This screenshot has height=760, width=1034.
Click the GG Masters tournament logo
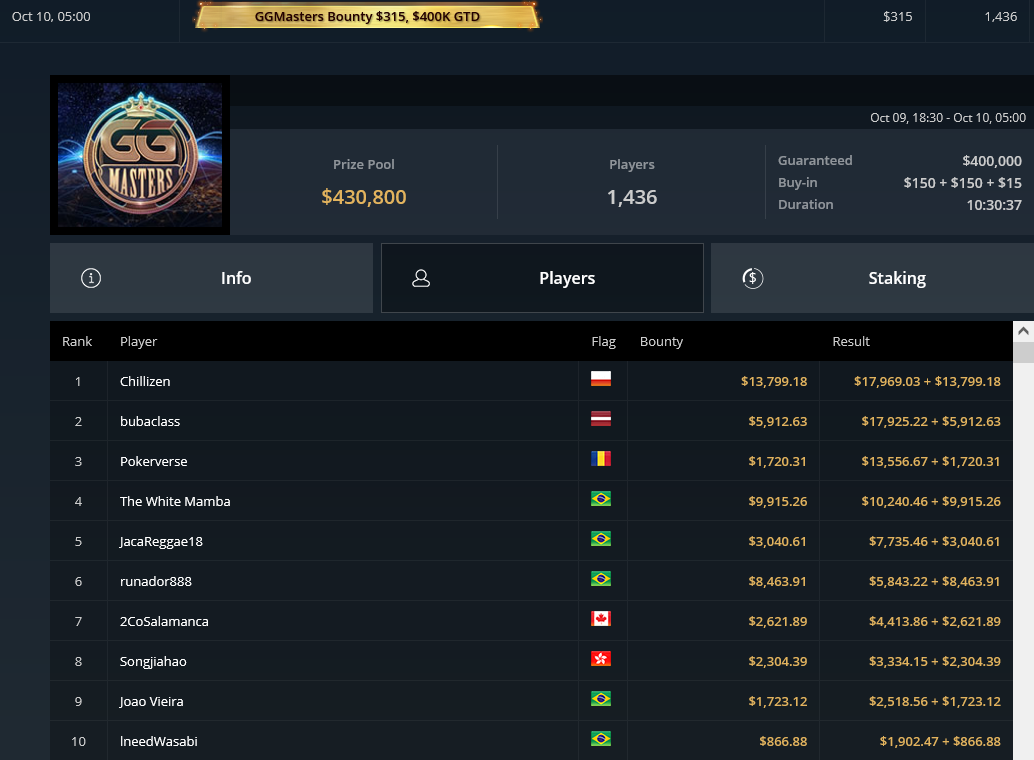click(140, 155)
